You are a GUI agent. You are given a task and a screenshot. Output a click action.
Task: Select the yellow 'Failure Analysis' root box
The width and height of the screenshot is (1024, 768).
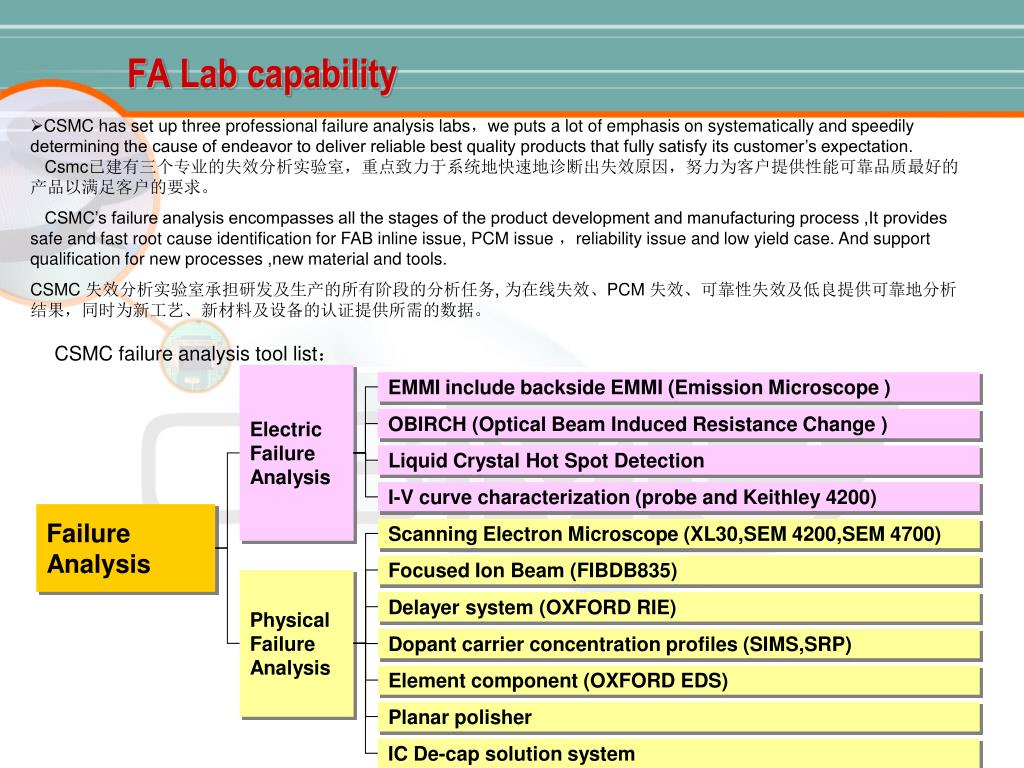pos(125,548)
